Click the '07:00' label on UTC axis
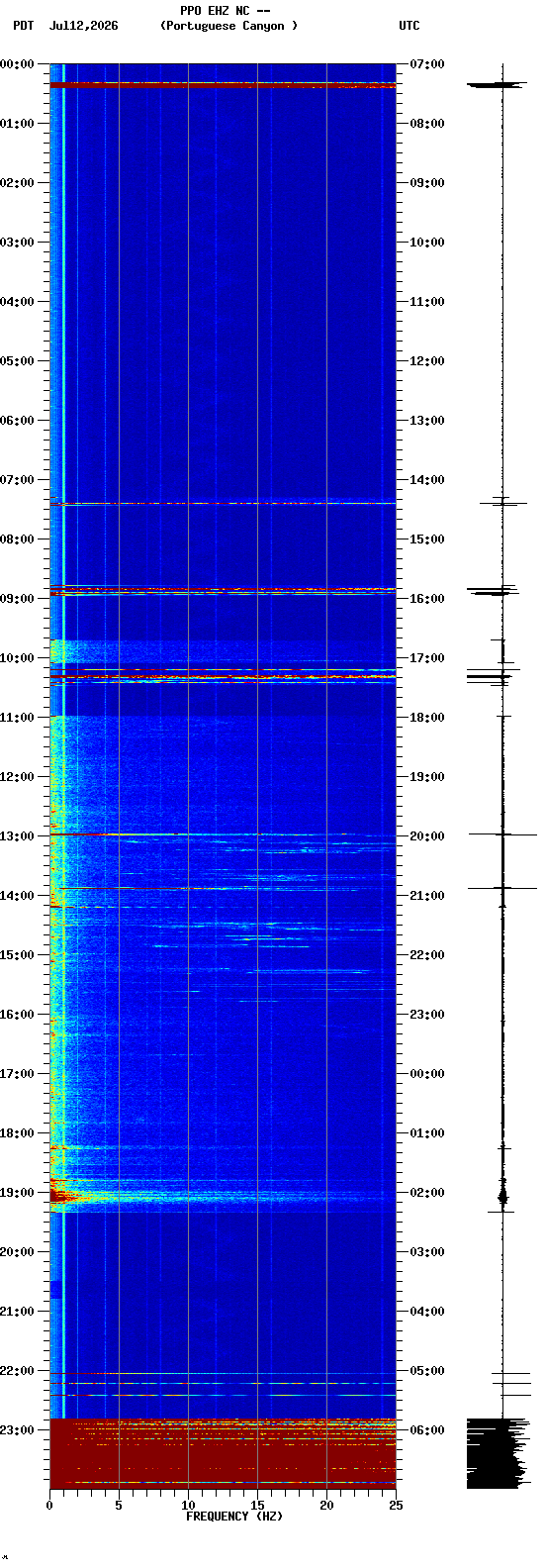The width and height of the screenshot is (546, 1568). click(427, 64)
